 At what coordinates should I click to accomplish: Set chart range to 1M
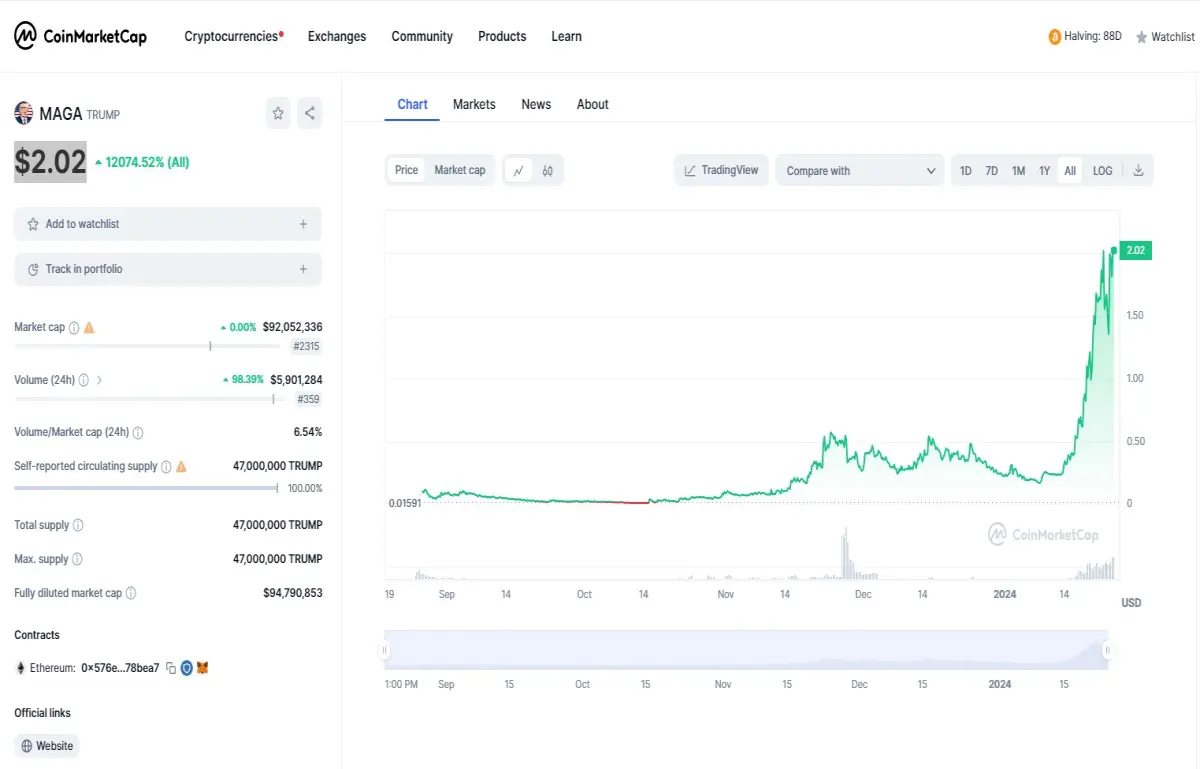(1018, 171)
